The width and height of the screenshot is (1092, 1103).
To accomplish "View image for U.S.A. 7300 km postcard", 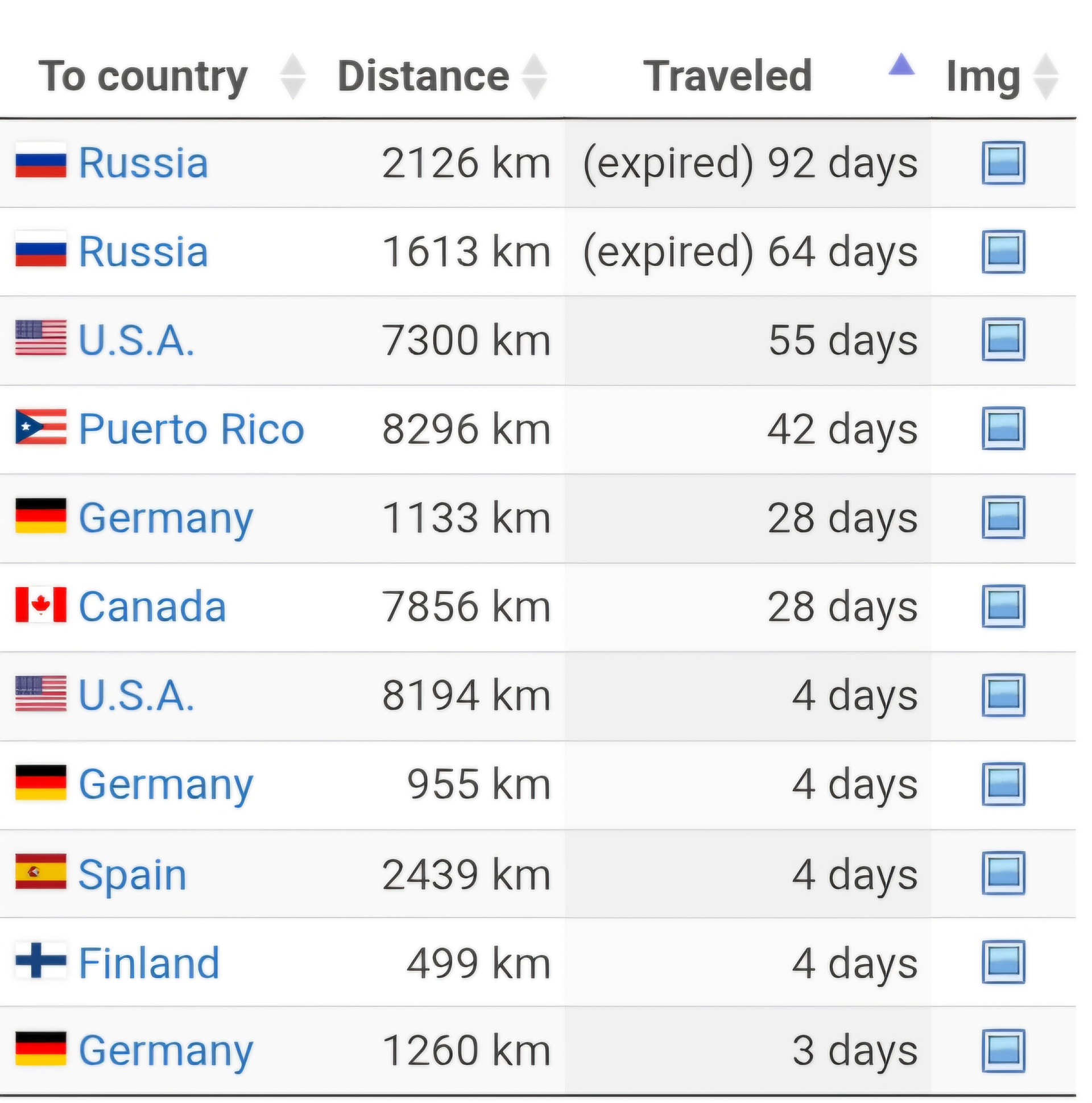I will click(x=1003, y=339).
